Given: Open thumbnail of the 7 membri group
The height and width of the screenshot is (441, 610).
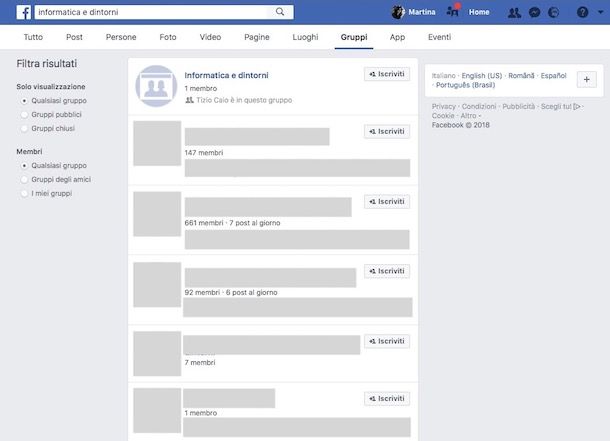Looking at the screenshot, I should point(157,354).
